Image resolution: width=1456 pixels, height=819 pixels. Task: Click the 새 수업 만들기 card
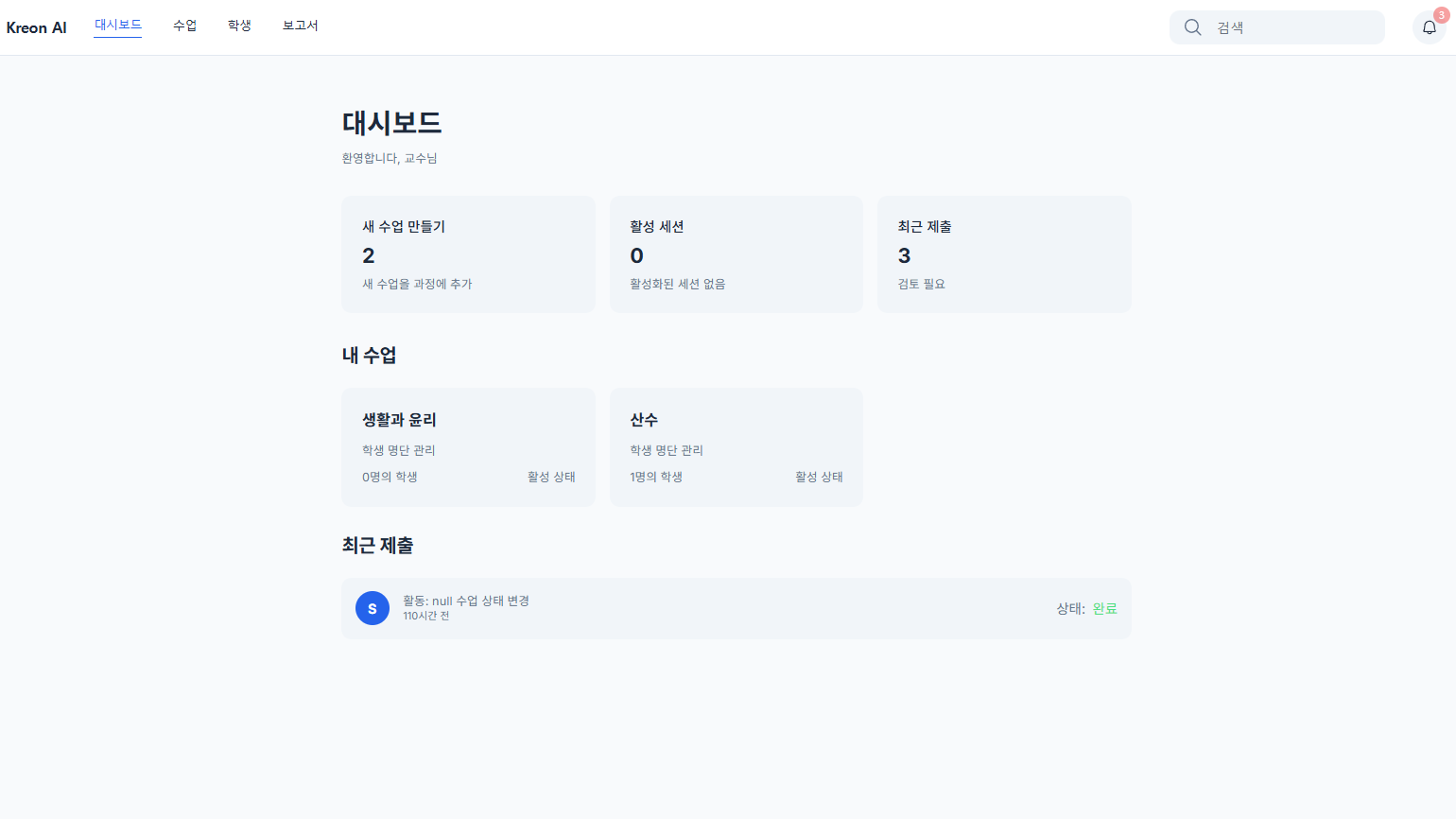click(468, 253)
